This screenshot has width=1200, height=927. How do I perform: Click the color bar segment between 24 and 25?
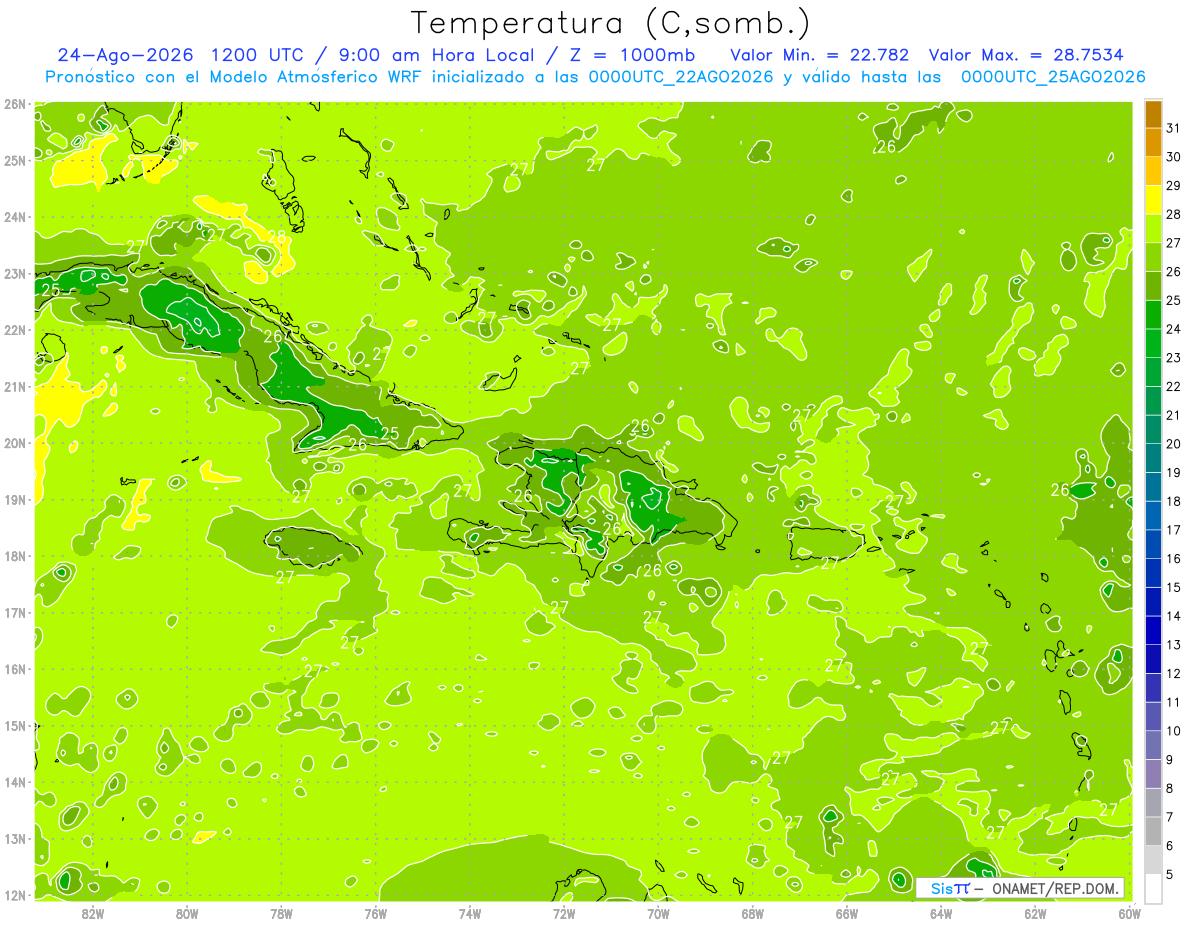1153,314
